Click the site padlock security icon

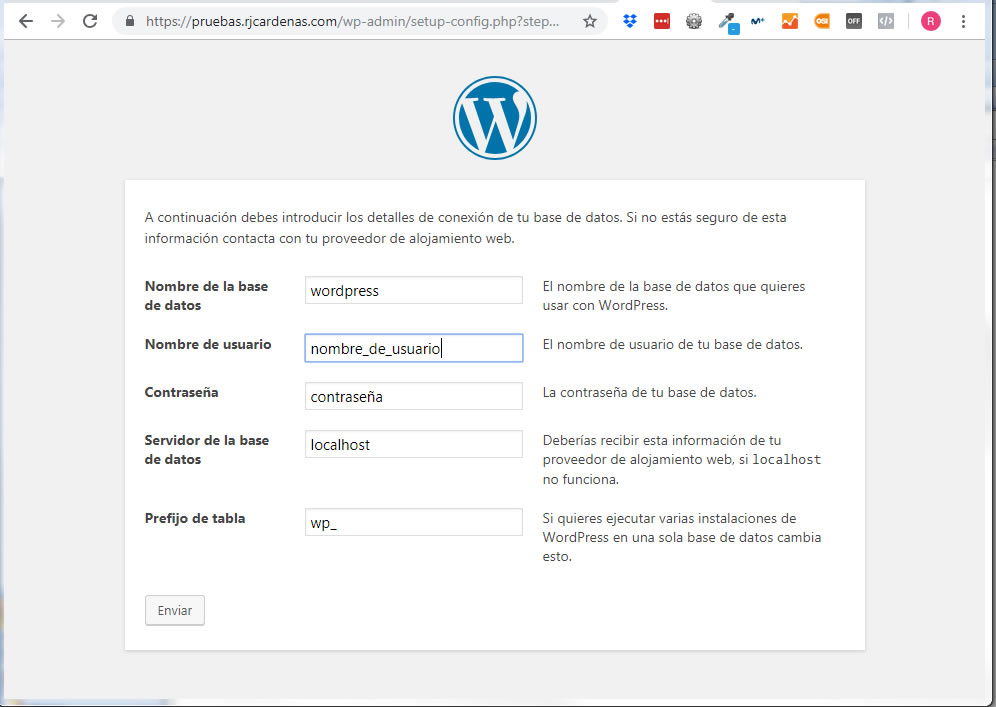tap(131, 21)
